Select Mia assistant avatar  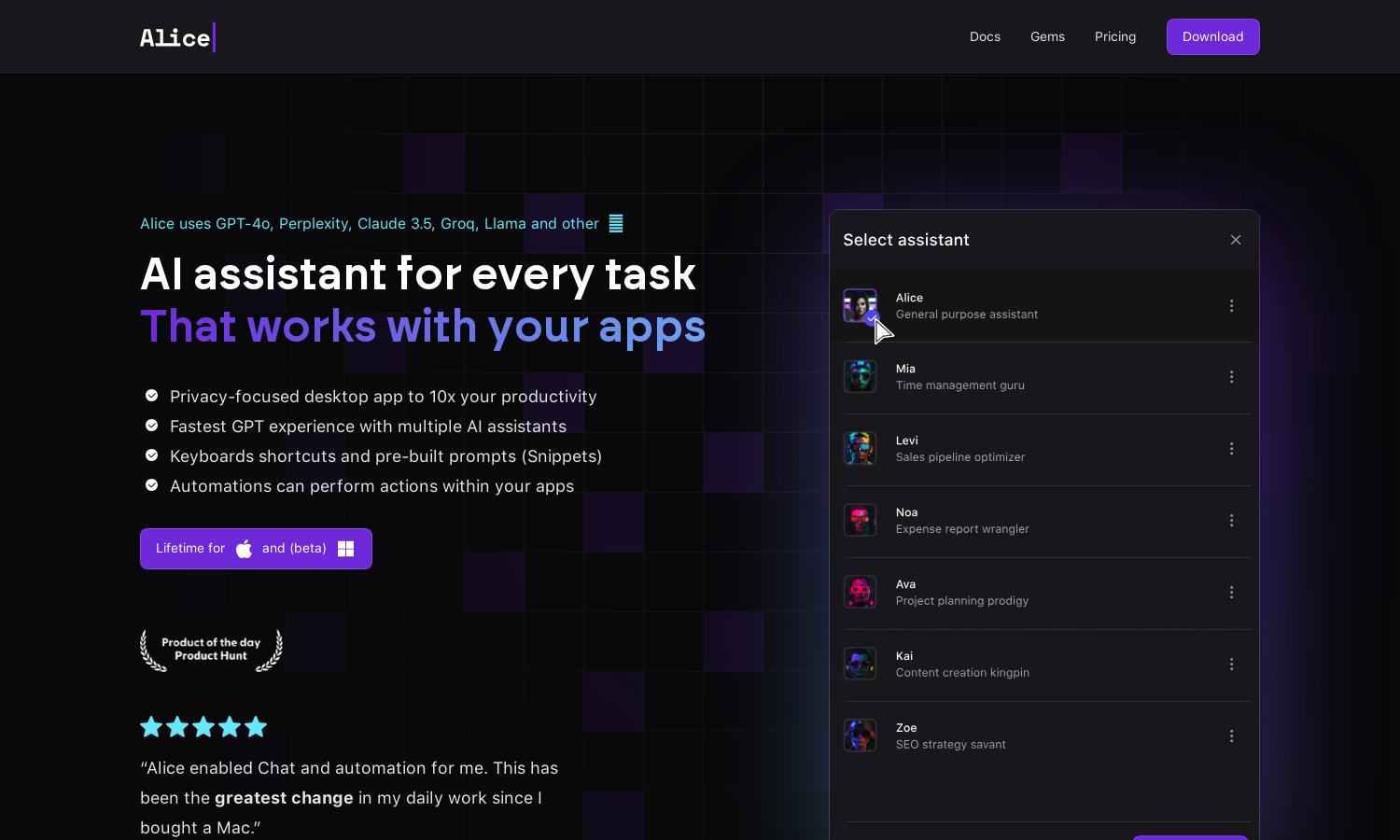click(x=860, y=377)
